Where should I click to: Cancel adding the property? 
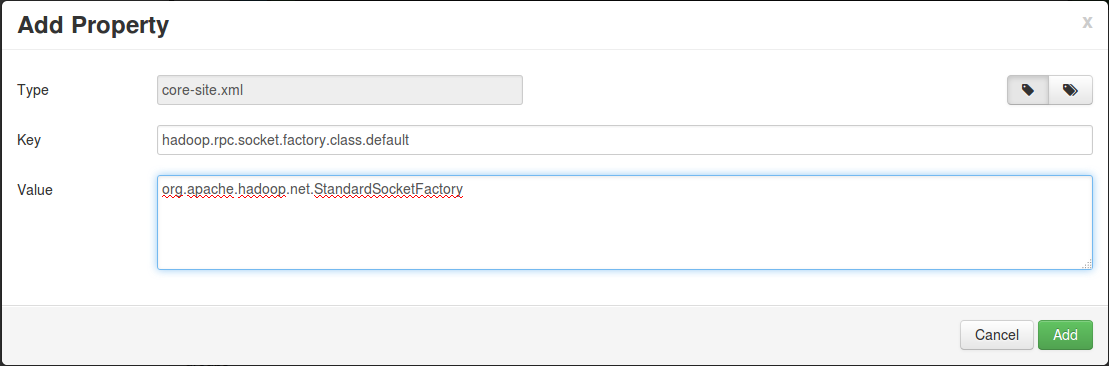[x=997, y=335]
